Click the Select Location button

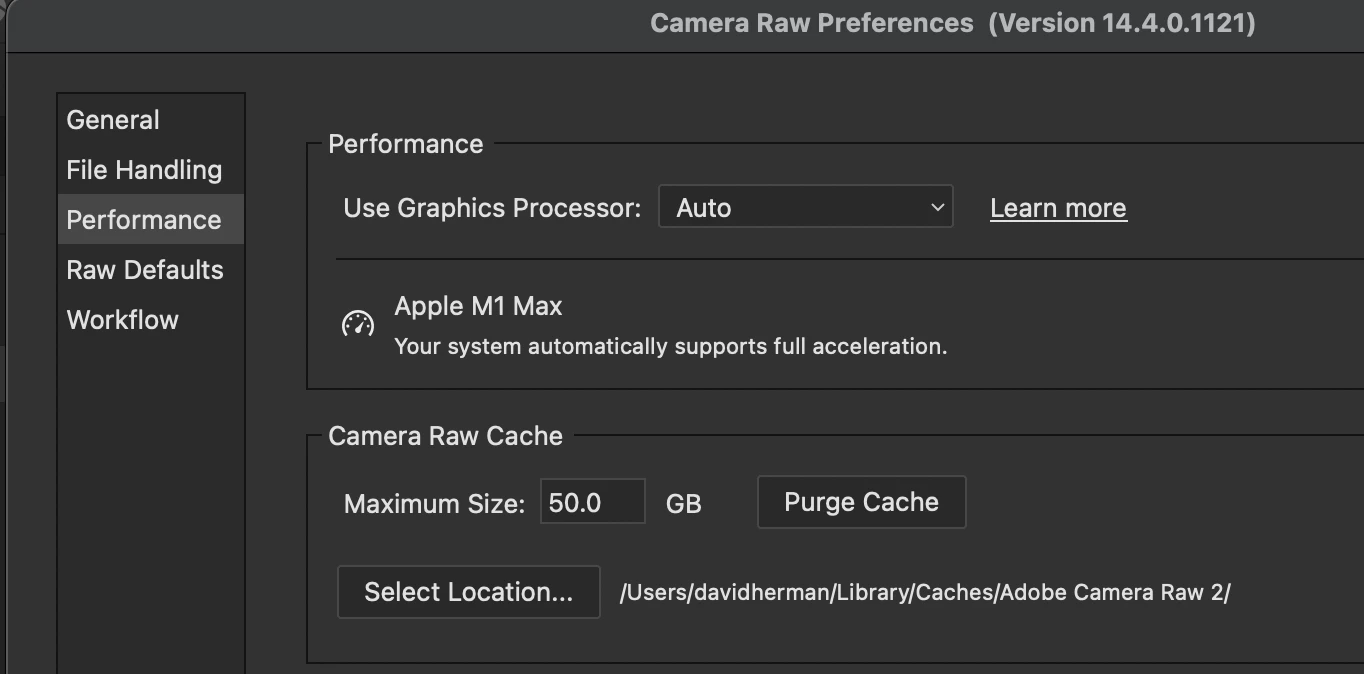pos(468,592)
